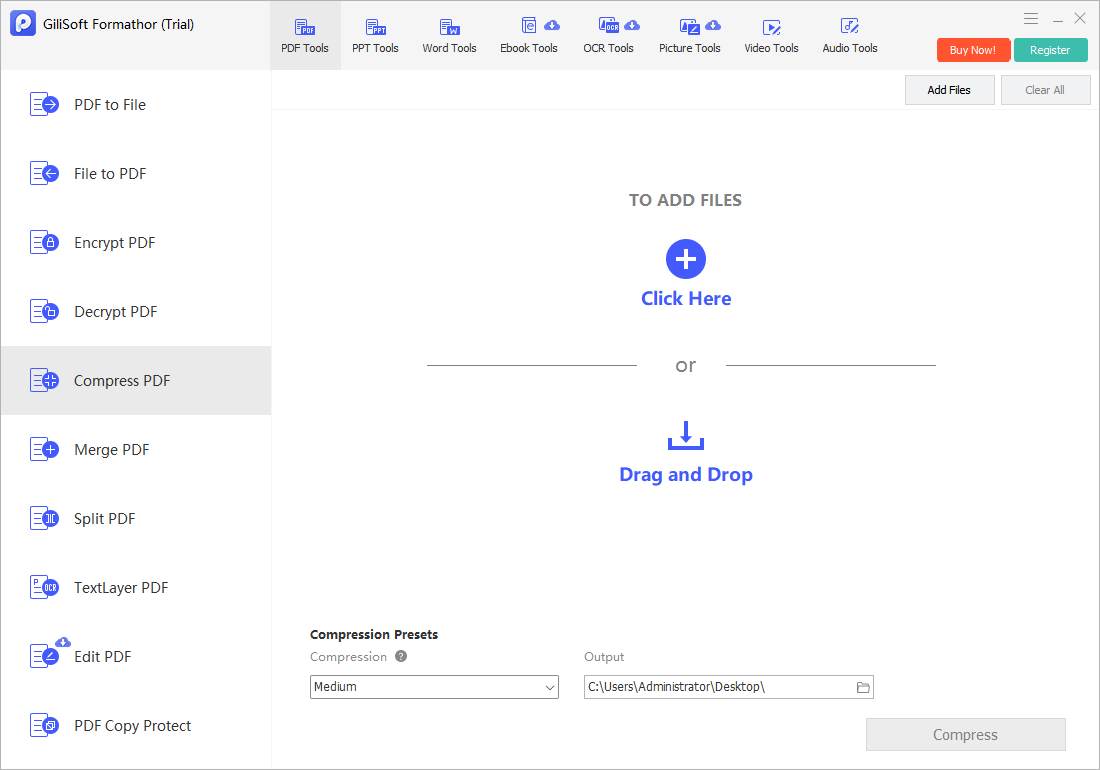Select the PDF to File label
Viewport: 1100px width, 770px height.
[x=110, y=104]
